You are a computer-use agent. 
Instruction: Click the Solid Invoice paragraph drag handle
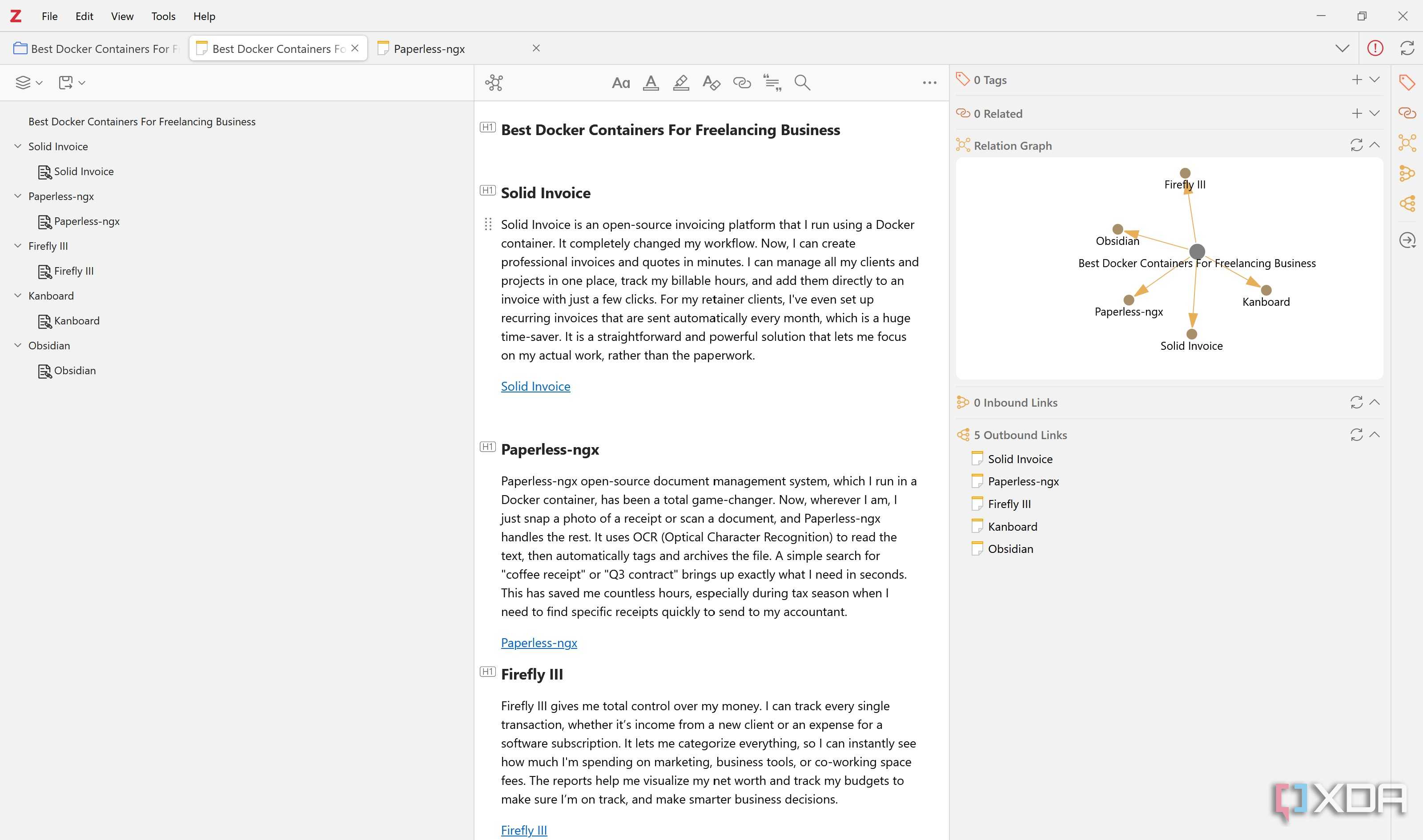(487, 225)
